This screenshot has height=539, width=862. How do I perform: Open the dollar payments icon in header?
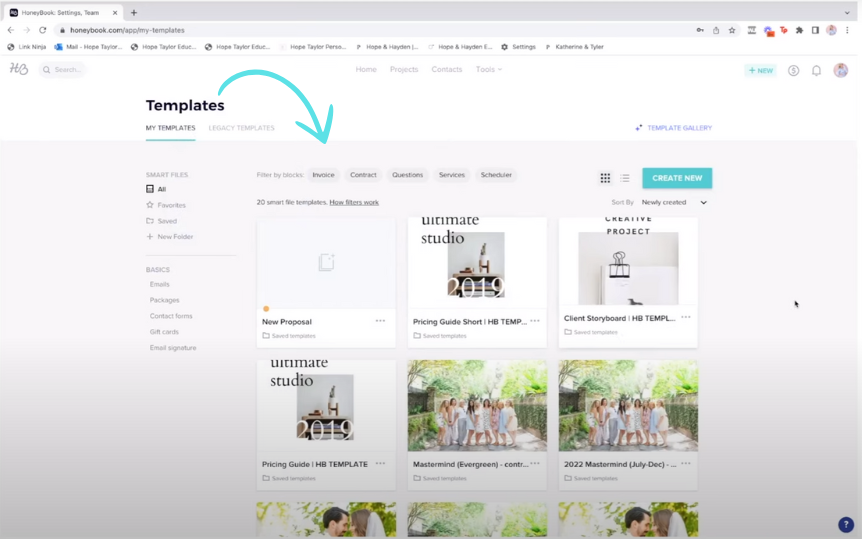click(793, 70)
